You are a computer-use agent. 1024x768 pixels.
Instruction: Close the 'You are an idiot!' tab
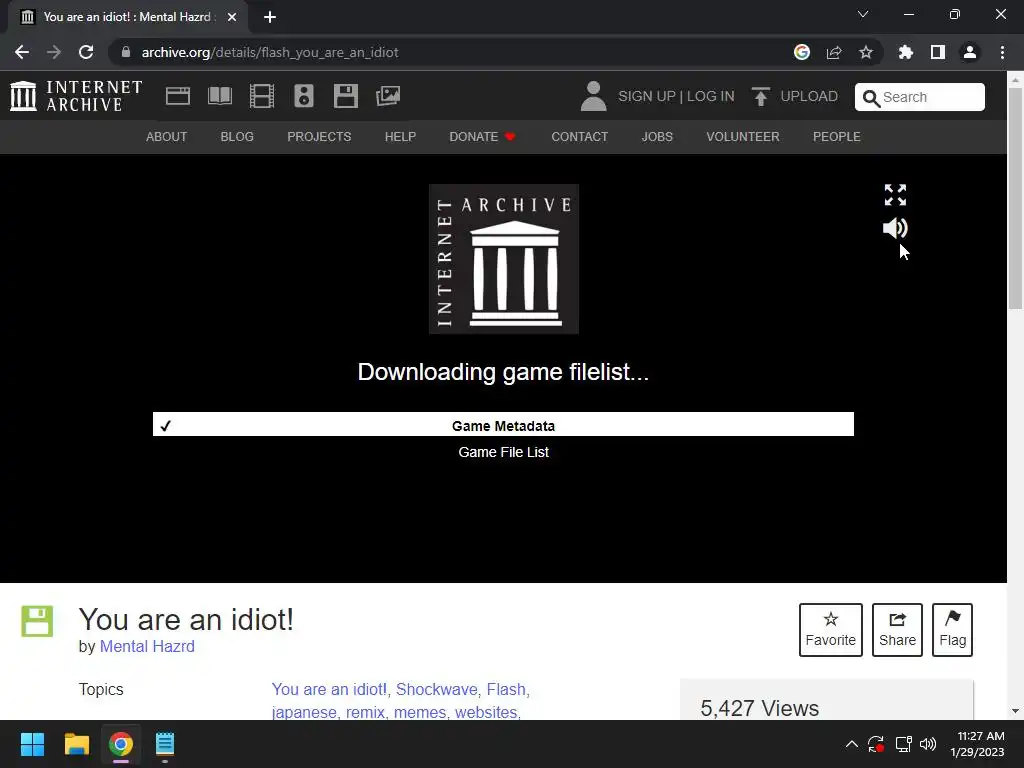click(x=232, y=17)
